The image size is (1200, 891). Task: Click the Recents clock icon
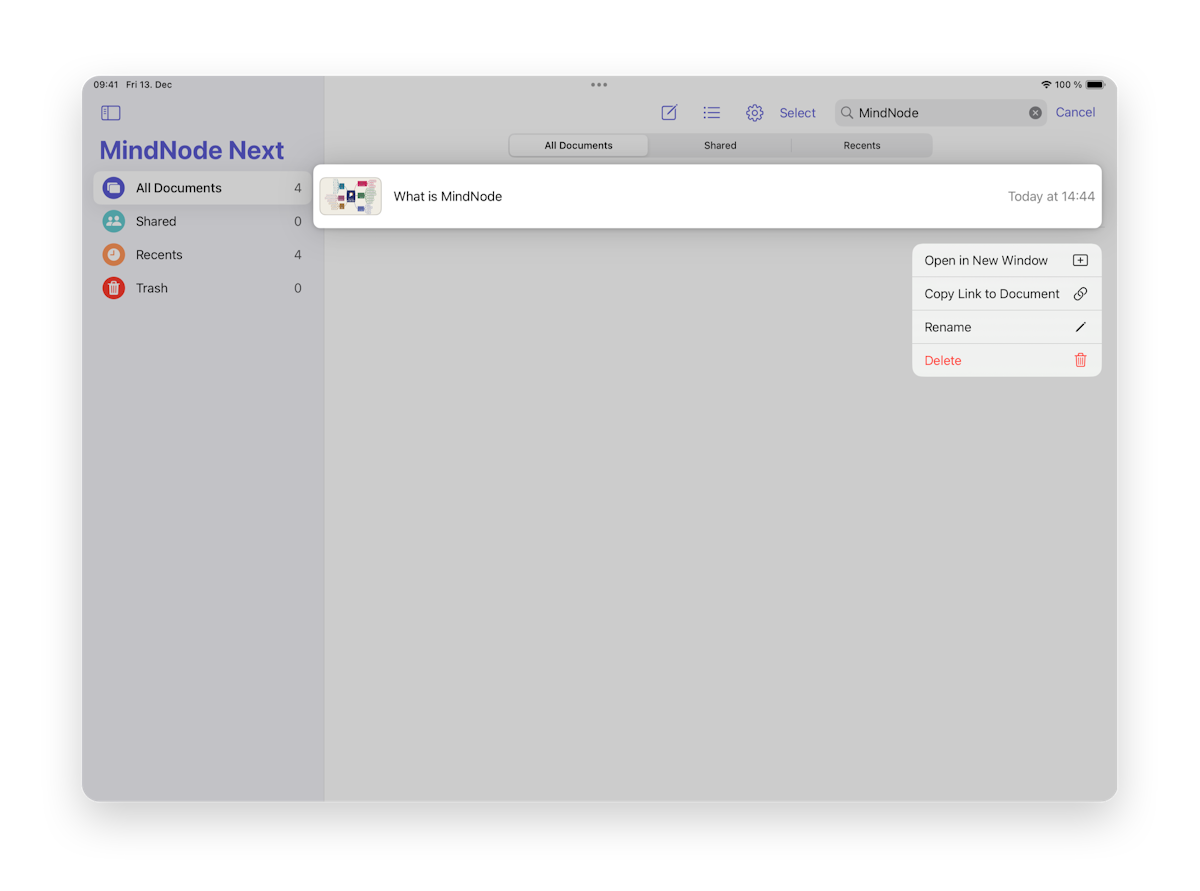(114, 255)
